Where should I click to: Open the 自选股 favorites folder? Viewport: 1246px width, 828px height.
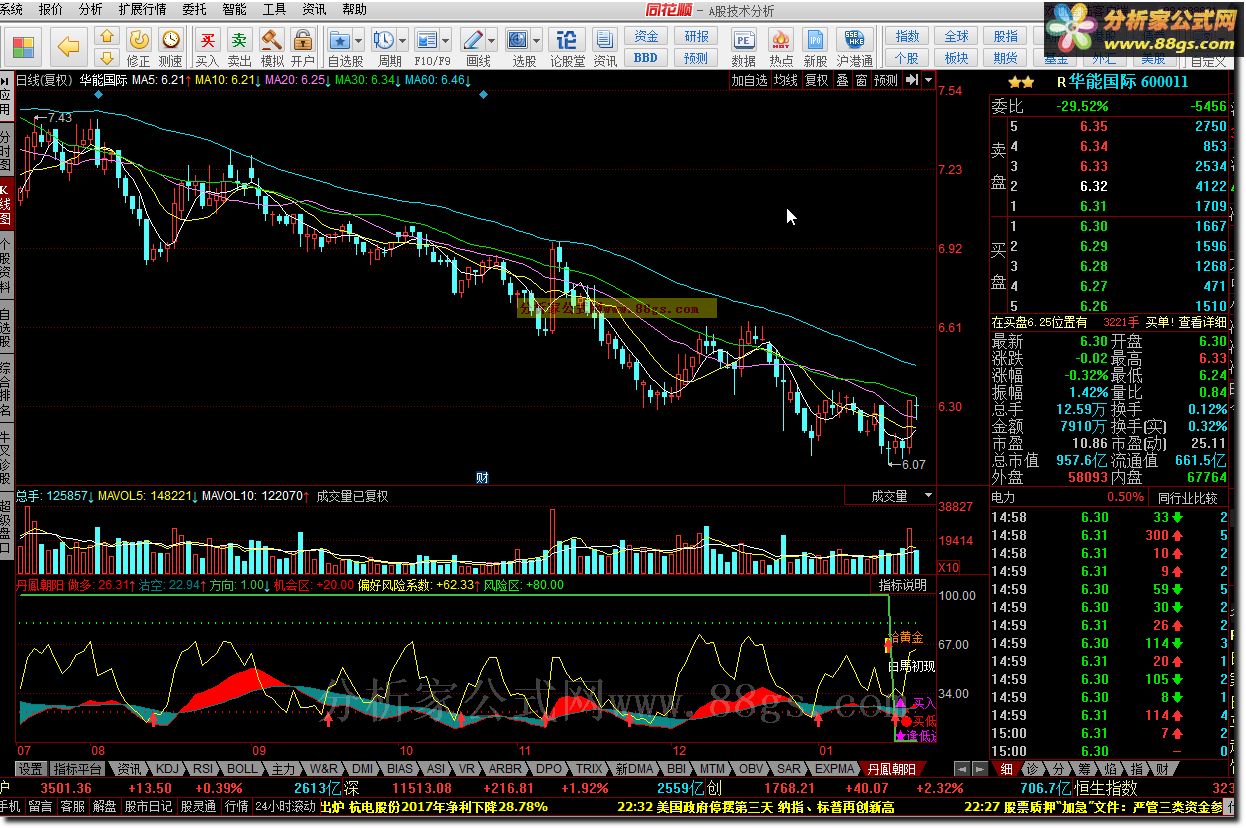point(340,40)
